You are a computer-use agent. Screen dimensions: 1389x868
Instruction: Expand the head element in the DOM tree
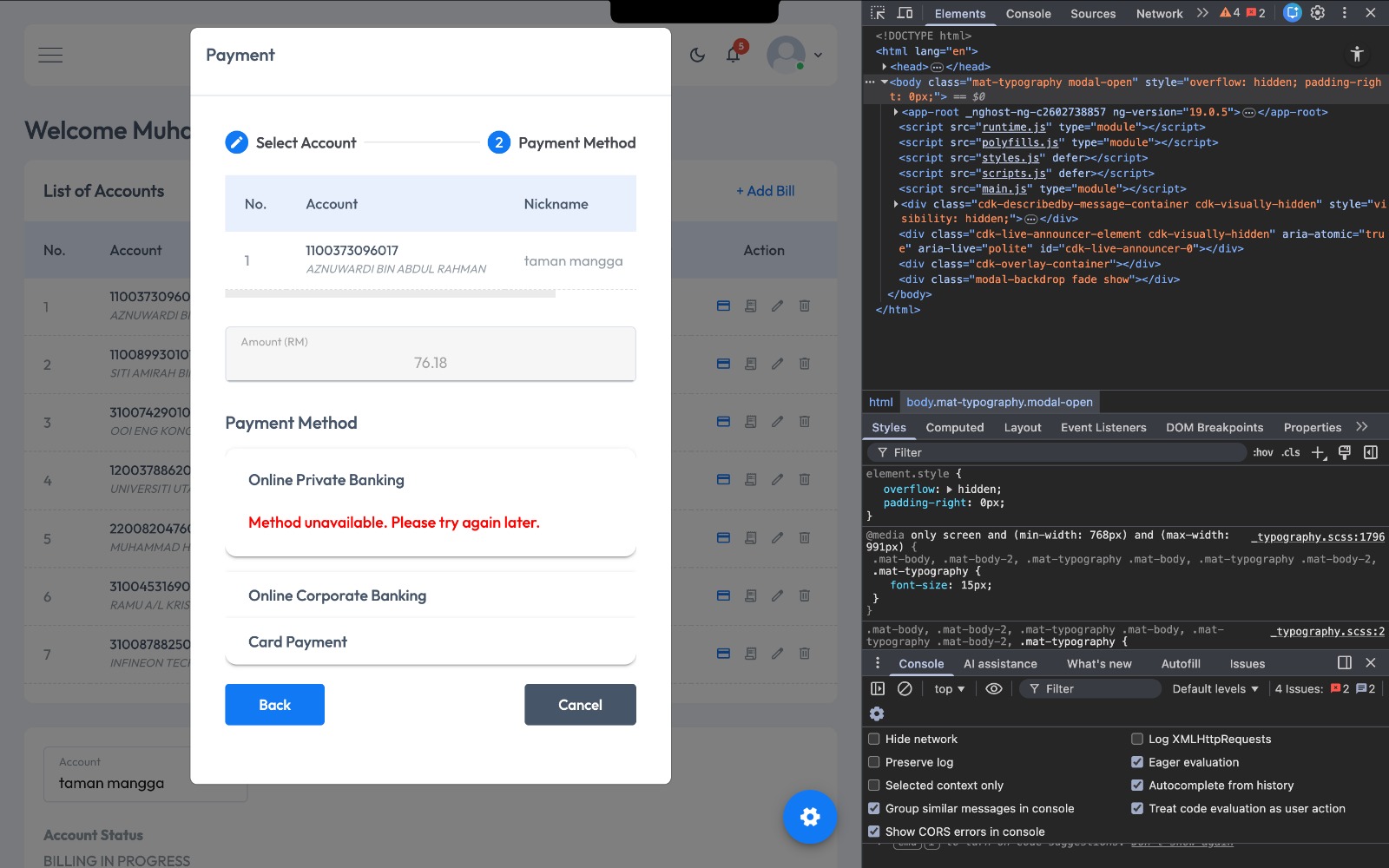pyautogui.click(x=885, y=67)
